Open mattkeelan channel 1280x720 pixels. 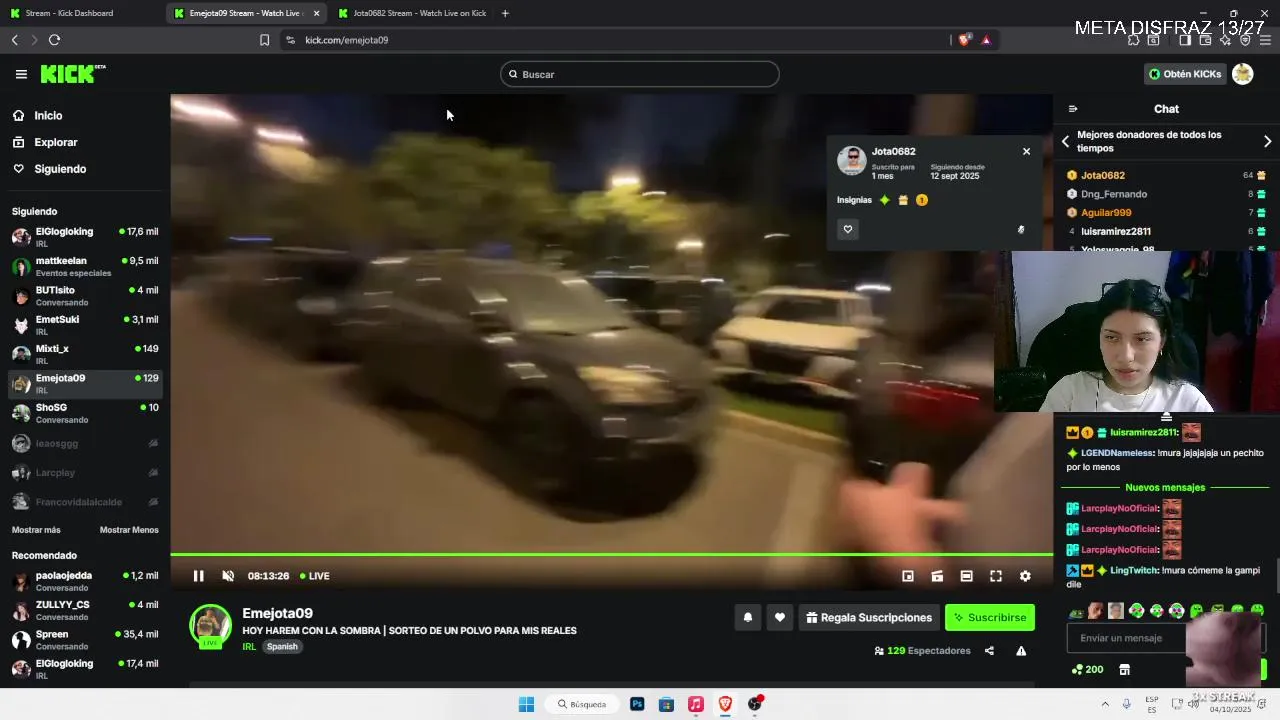pyautogui.click(x=84, y=266)
